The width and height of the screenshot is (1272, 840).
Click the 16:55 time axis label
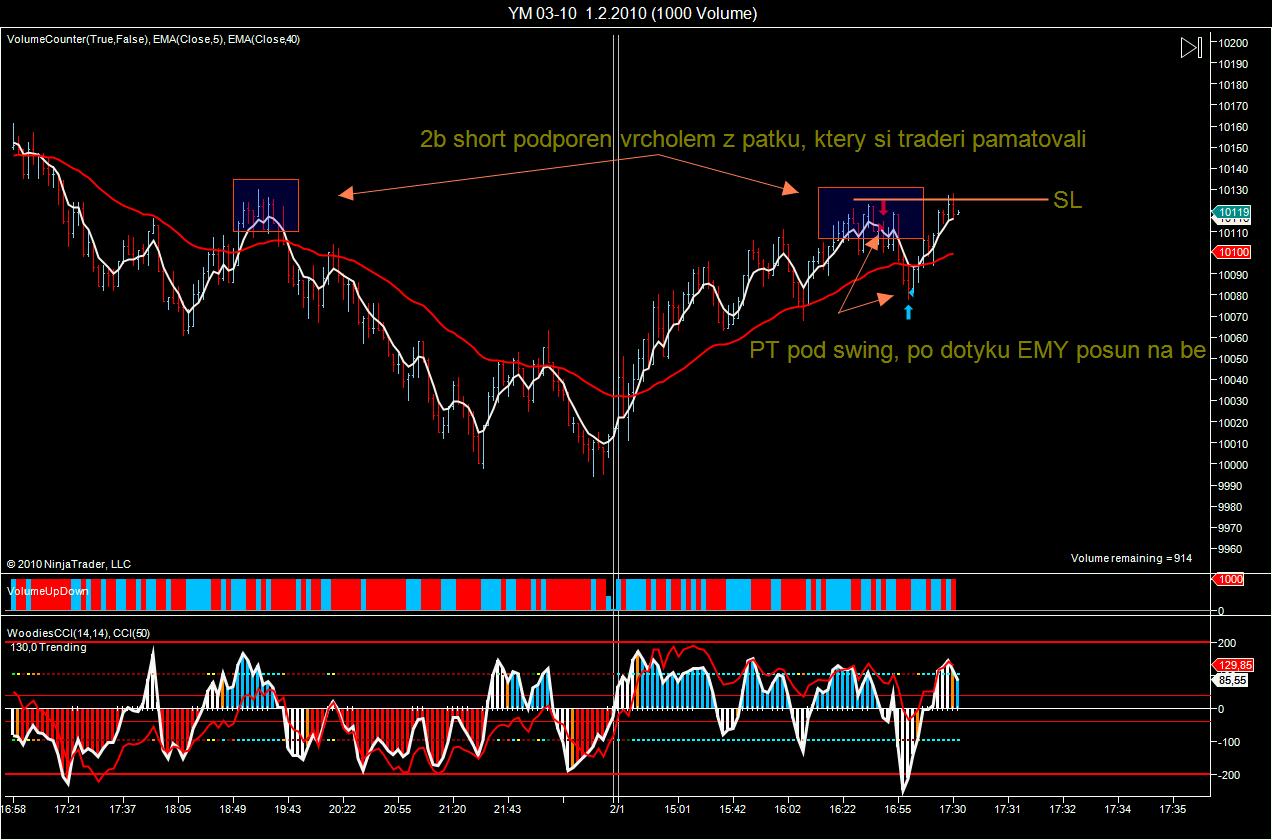[x=898, y=808]
